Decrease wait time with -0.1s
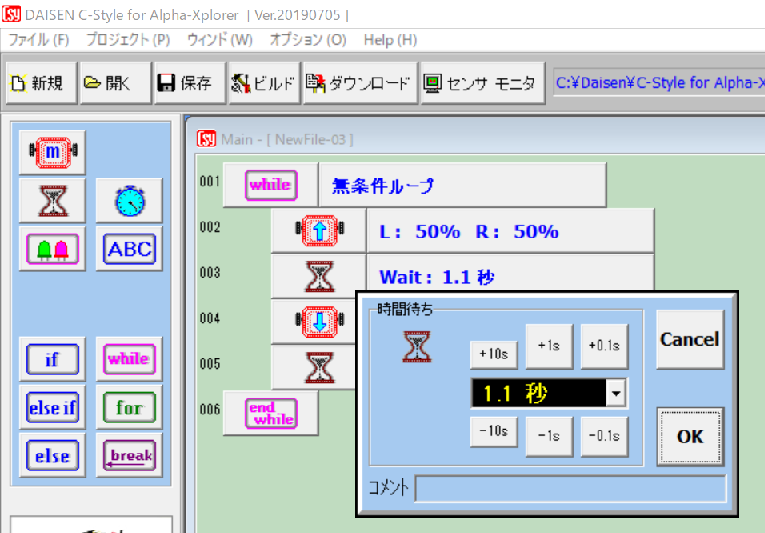Viewport: 765px width, 533px height. pos(604,436)
